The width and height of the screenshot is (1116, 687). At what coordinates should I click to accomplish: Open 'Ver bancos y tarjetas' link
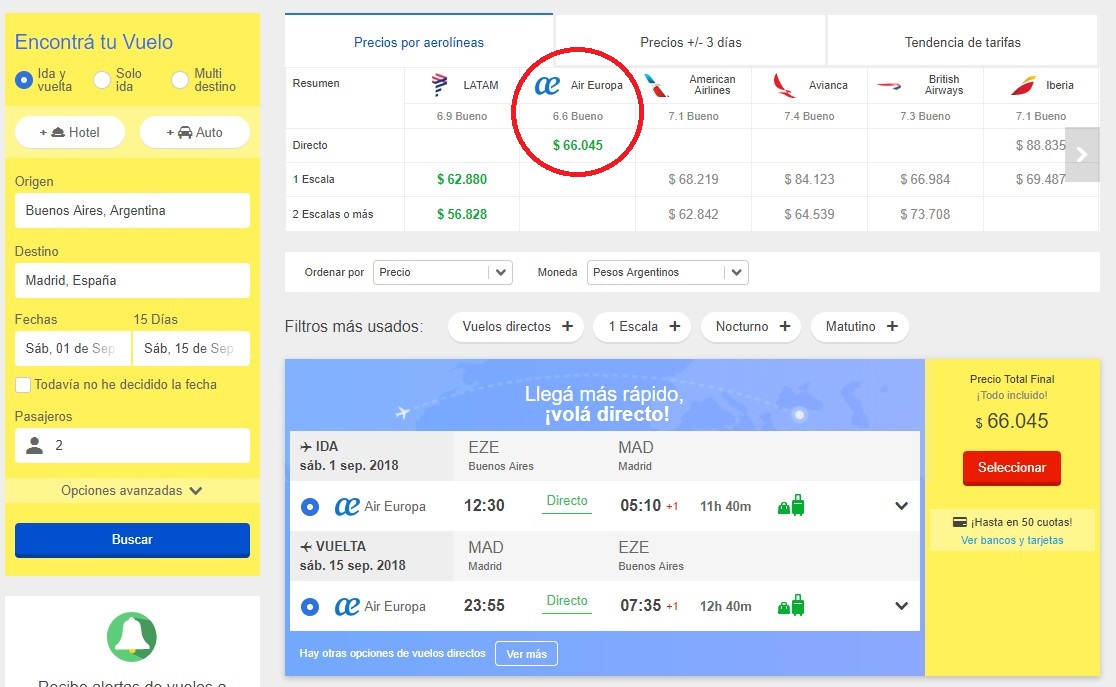pyautogui.click(x=1012, y=540)
